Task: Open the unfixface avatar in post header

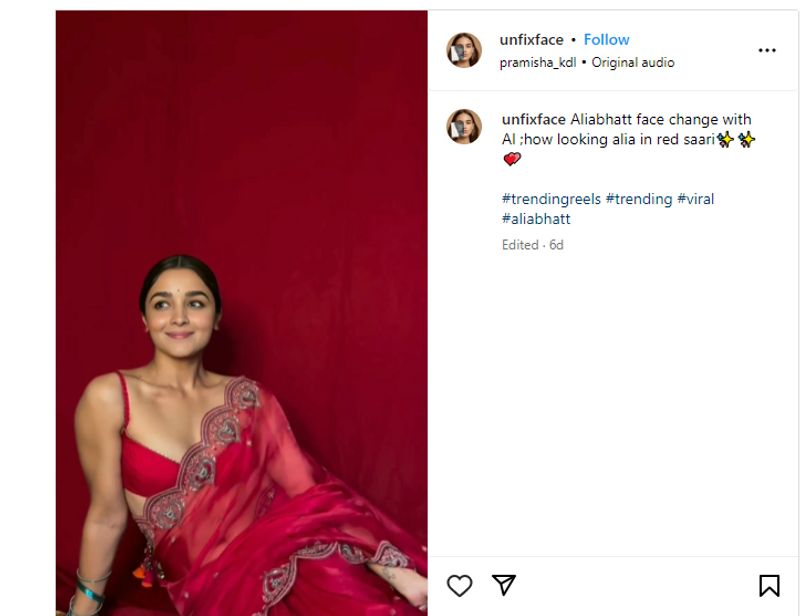Action: click(x=464, y=50)
